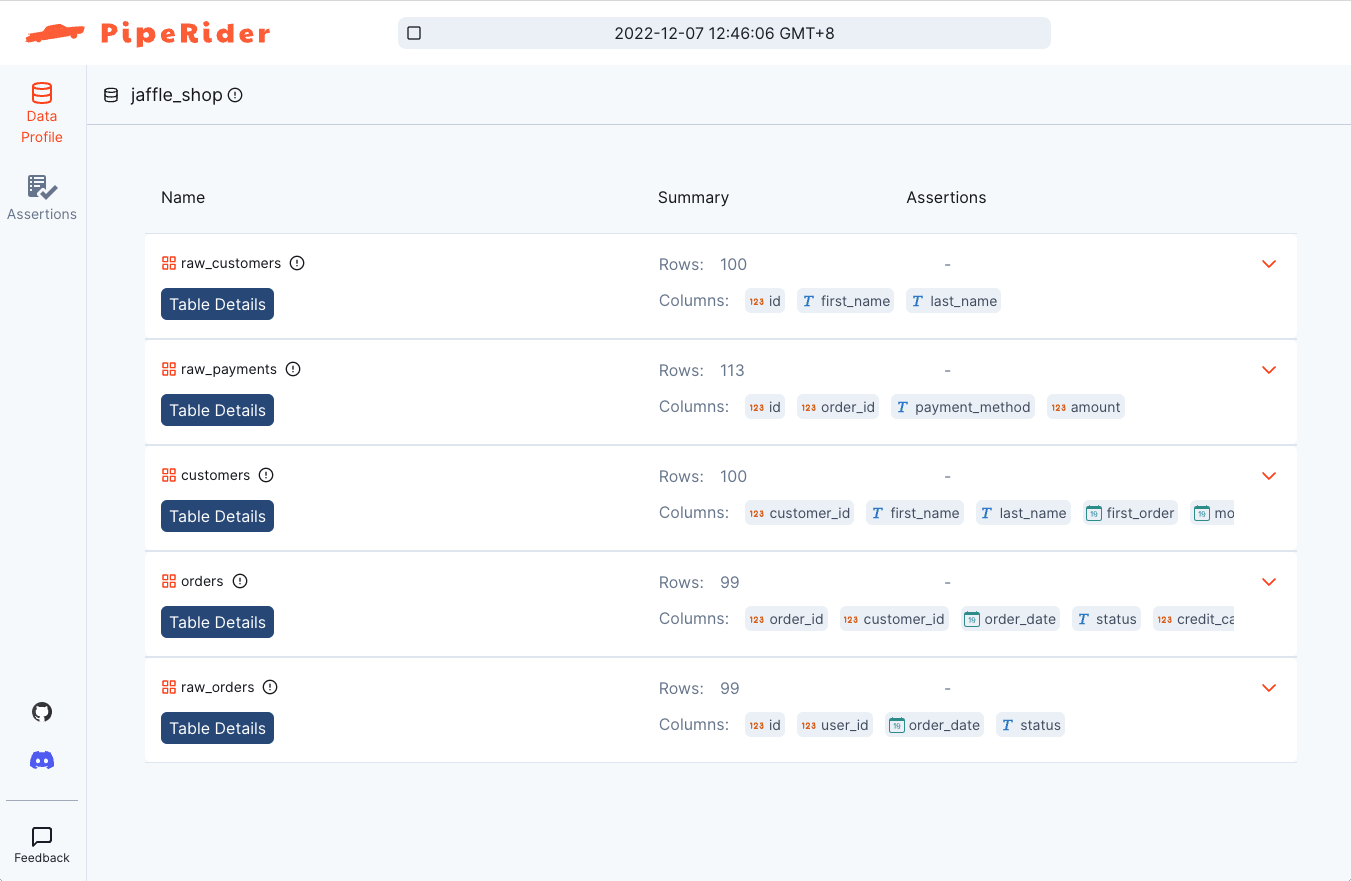Click the info icon next to raw_orders
The image size is (1351, 881).
pyautogui.click(x=270, y=687)
